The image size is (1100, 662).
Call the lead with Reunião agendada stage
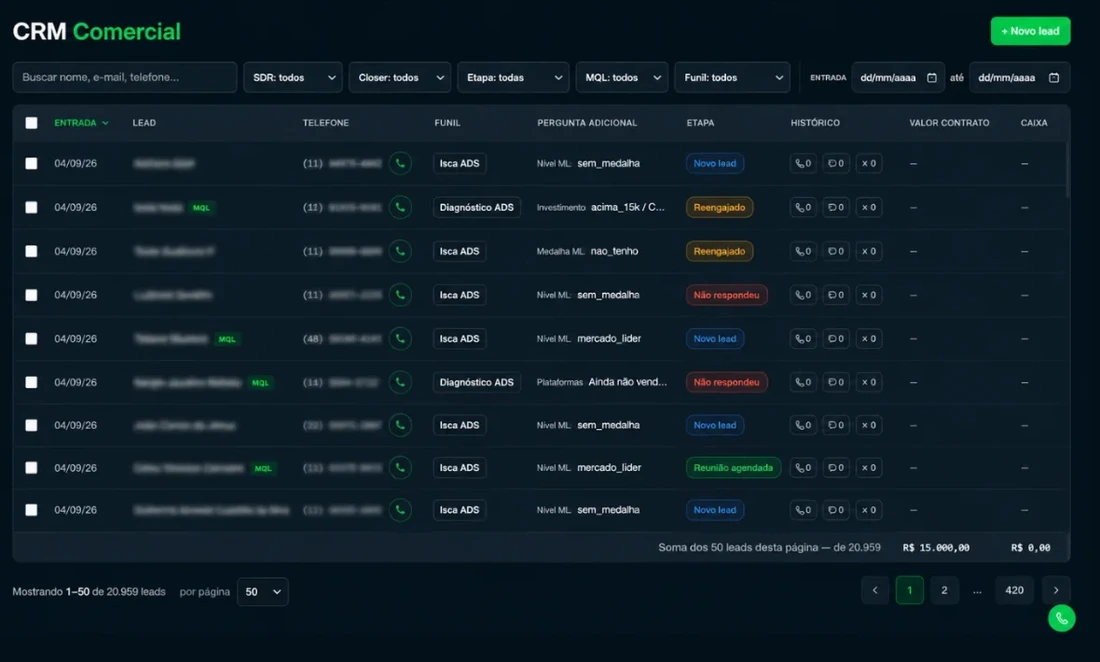click(x=400, y=468)
